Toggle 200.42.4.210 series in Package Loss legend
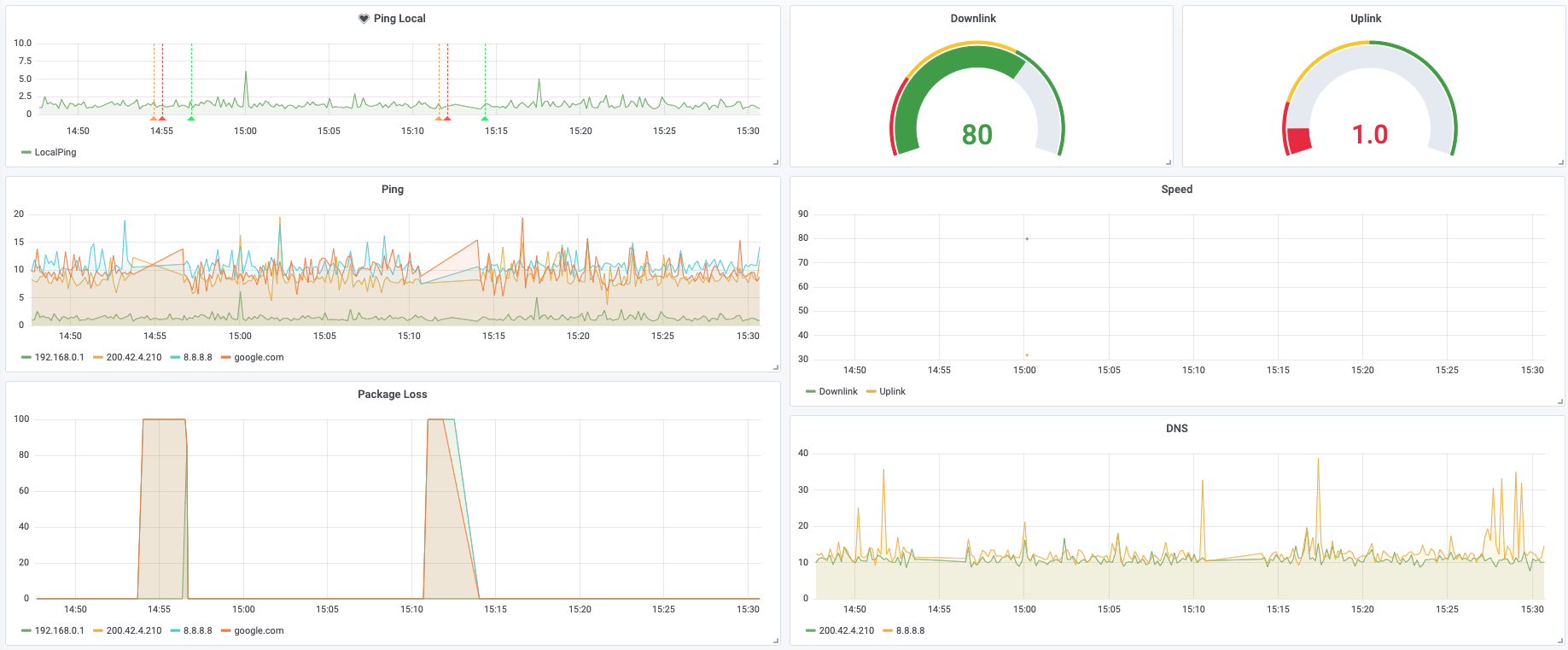Screen dimensions: 1568x650 [134, 630]
